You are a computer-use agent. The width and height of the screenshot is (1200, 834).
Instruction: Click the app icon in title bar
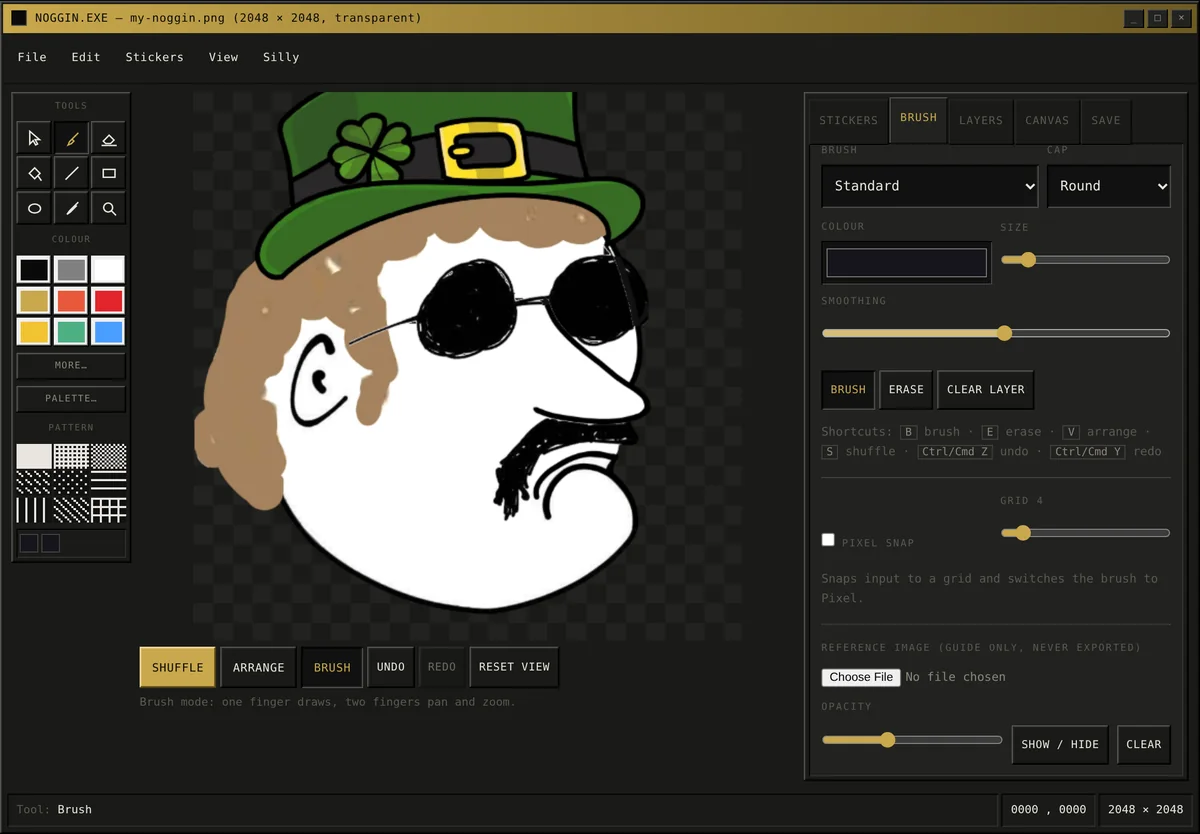point(19,18)
